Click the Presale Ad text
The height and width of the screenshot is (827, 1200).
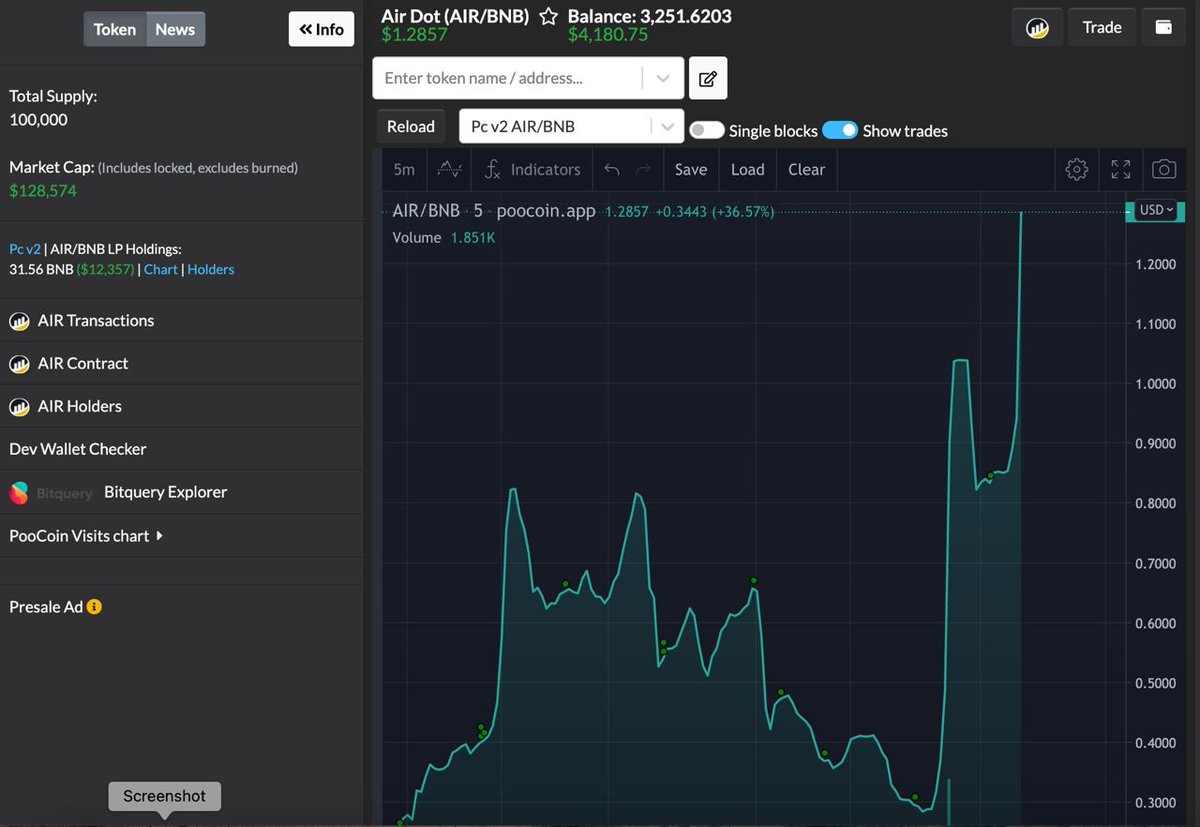point(46,607)
